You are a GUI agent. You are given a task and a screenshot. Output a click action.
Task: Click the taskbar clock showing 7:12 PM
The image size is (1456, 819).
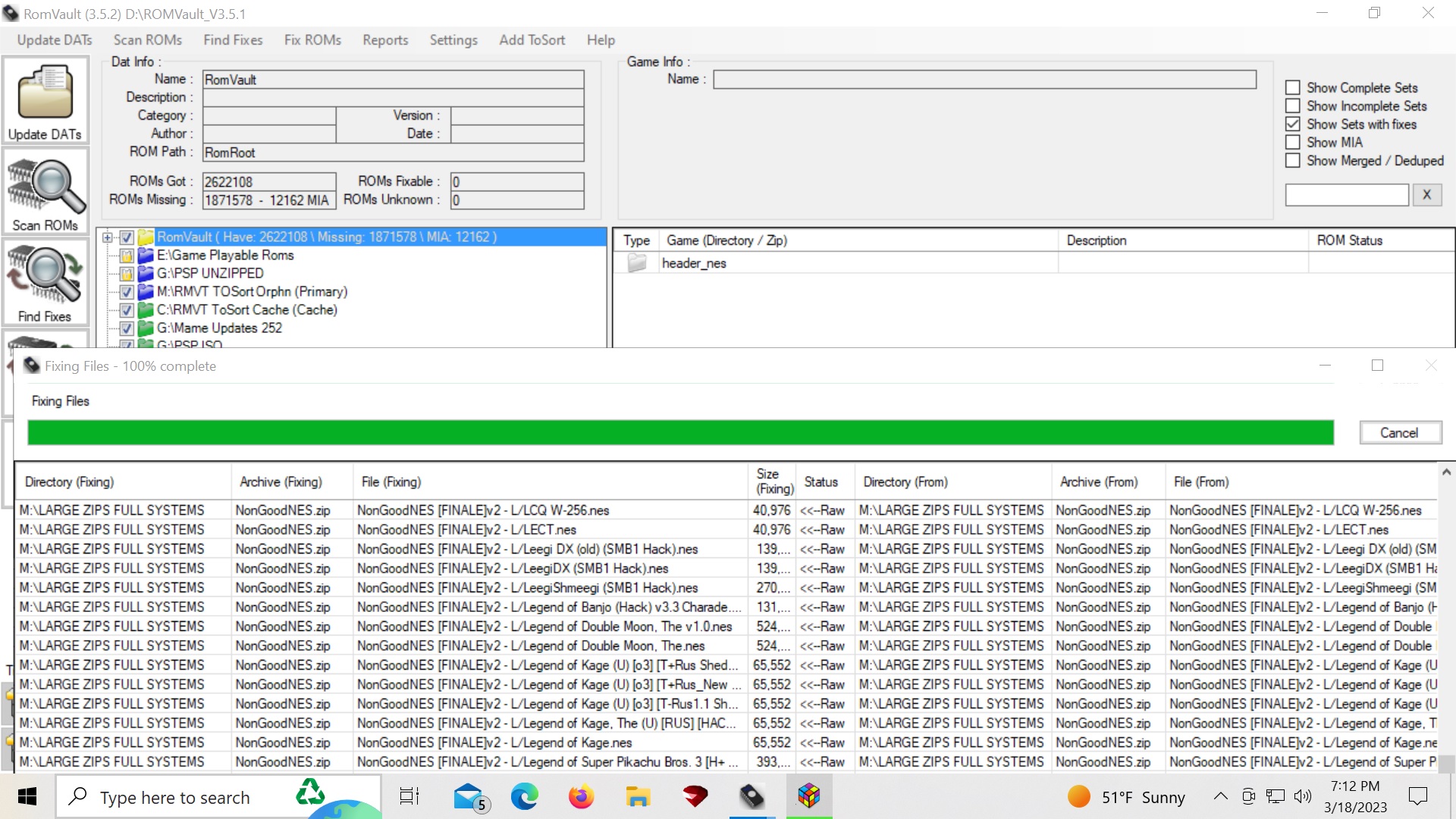(x=1355, y=796)
